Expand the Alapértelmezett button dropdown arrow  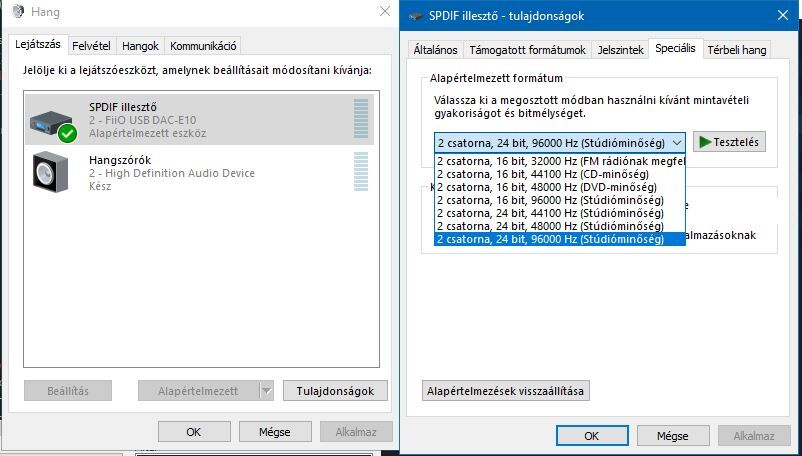(266, 391)
